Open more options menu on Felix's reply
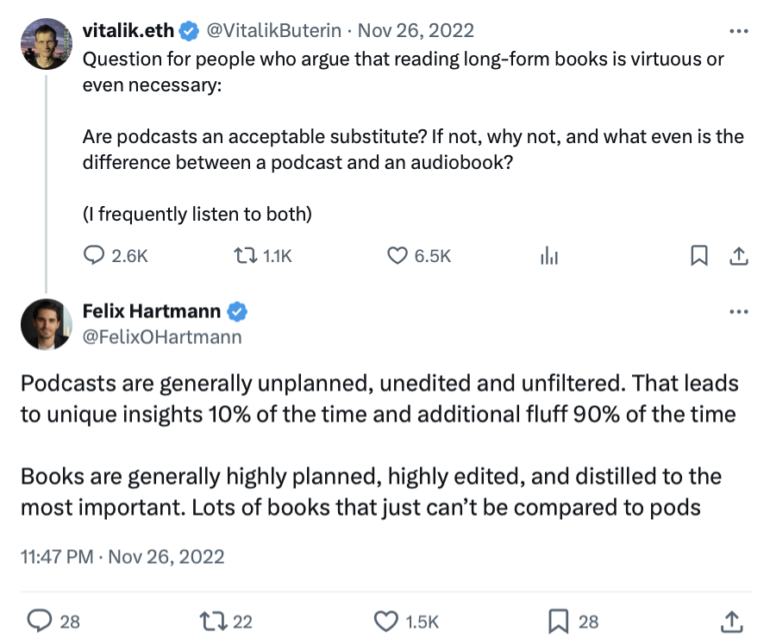 tap(739, 311)
